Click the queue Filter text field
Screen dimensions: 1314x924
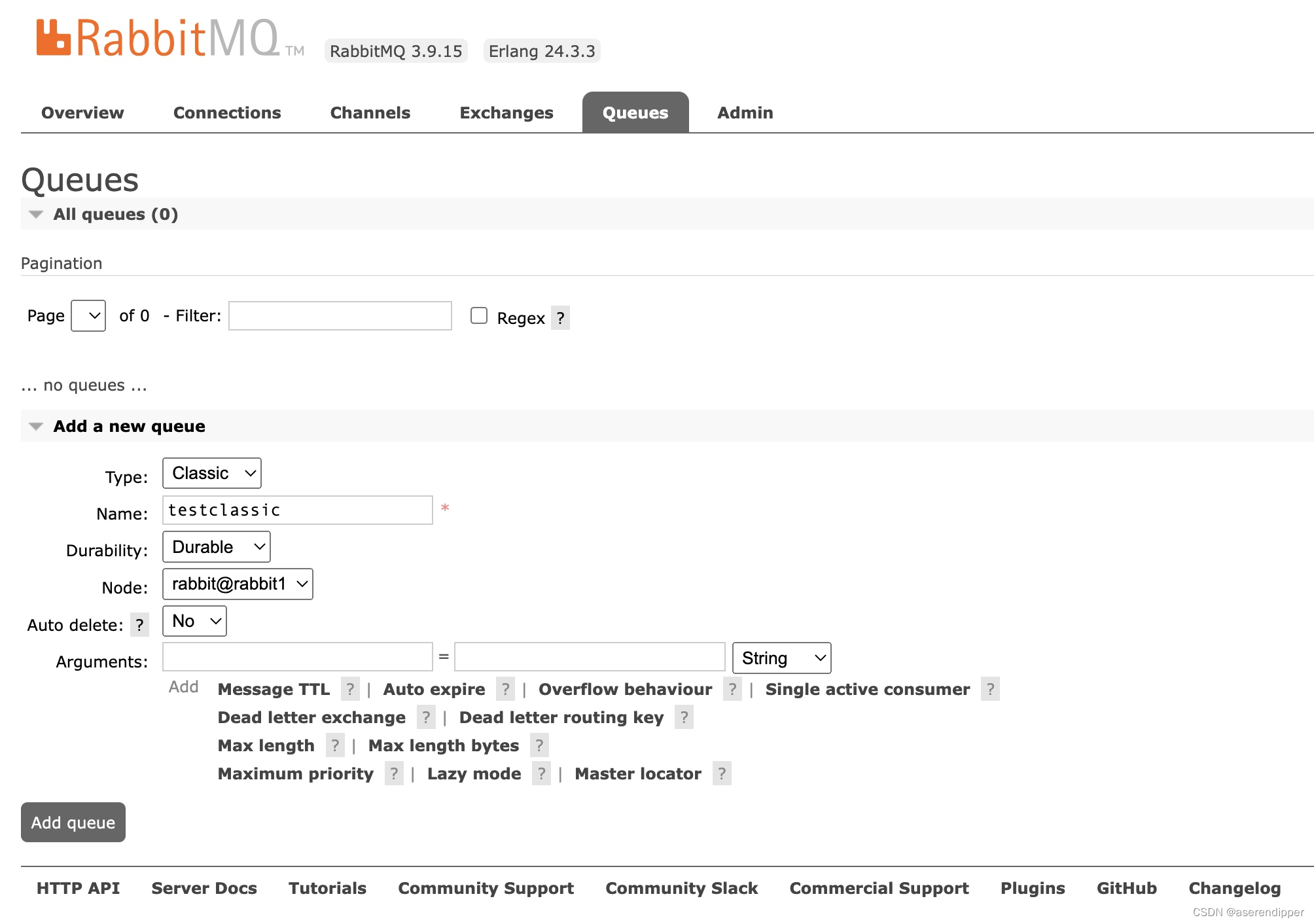tap(340, 315)
